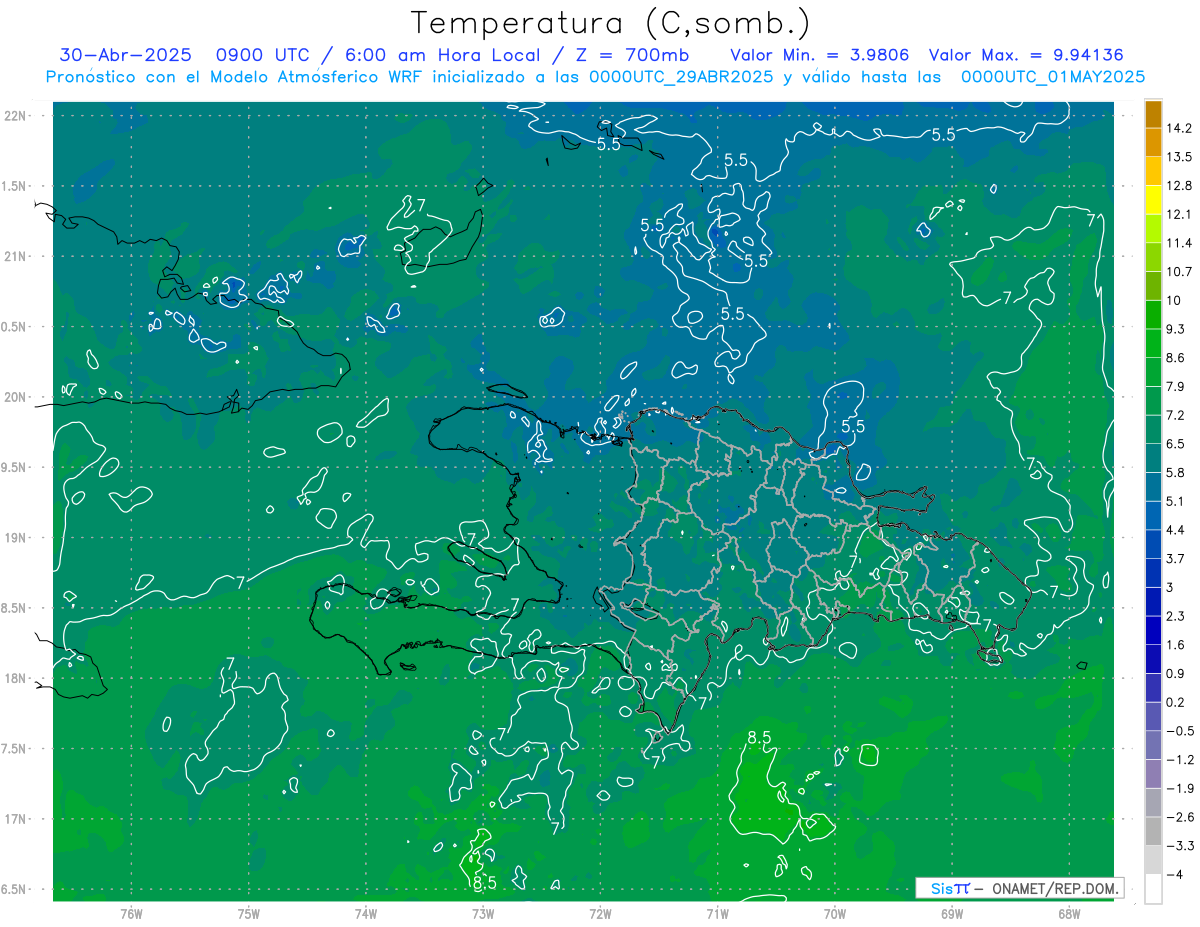Click the 2.3 value on the color scale
The width and height of the screenshot is (1200, 927).
point(1176,616)
